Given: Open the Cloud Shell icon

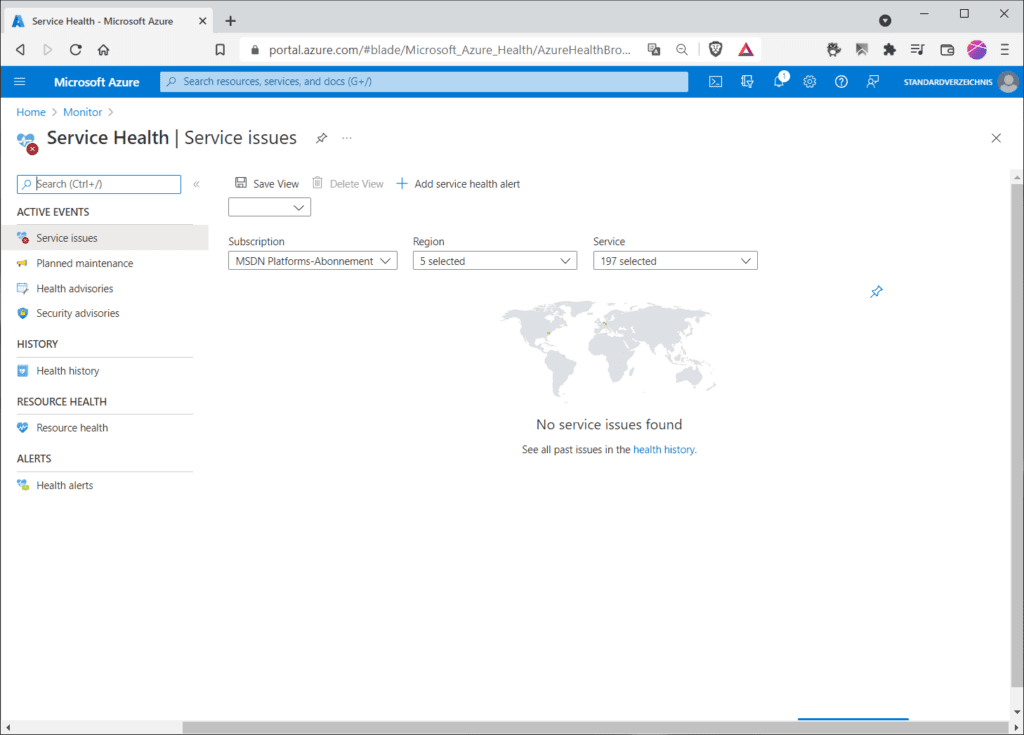Looking at the screenshot, I should (x=716, y=82).
